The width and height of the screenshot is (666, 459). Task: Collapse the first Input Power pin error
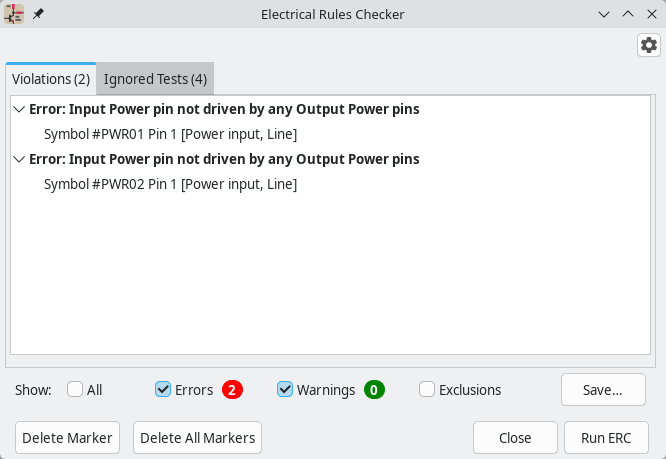click(20, 109)
